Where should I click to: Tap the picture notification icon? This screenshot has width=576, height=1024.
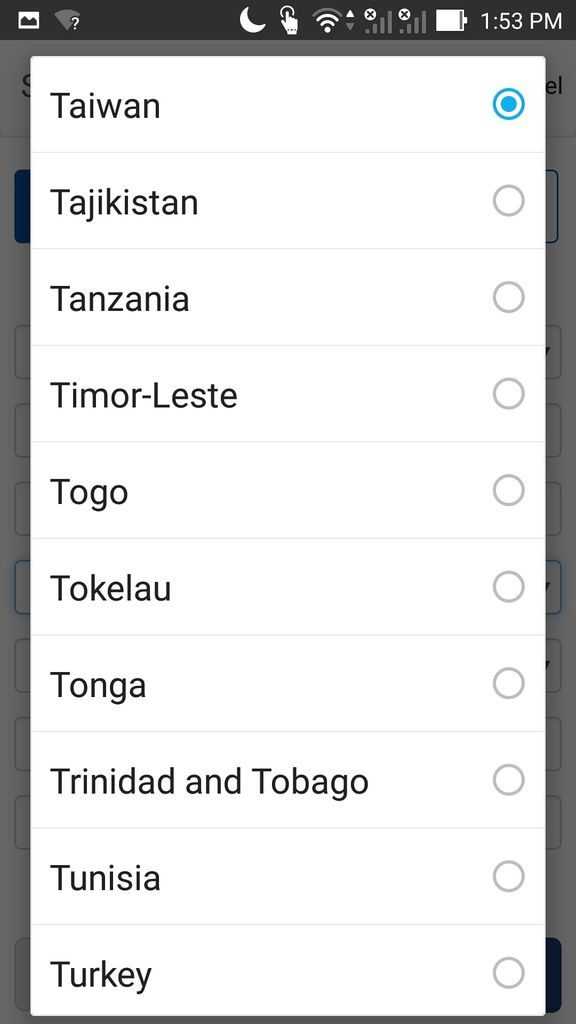pos(28,20)
